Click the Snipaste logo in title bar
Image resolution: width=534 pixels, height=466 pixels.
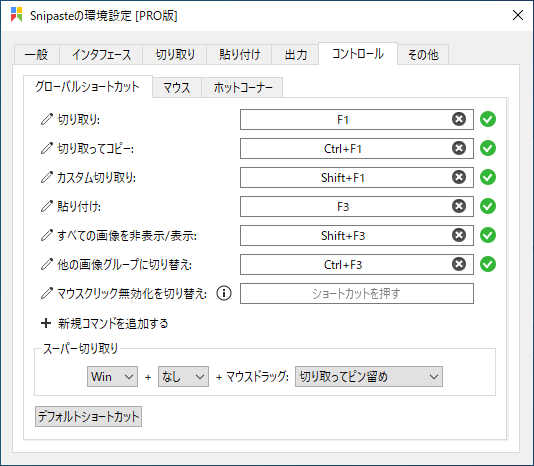coord(16,15)
